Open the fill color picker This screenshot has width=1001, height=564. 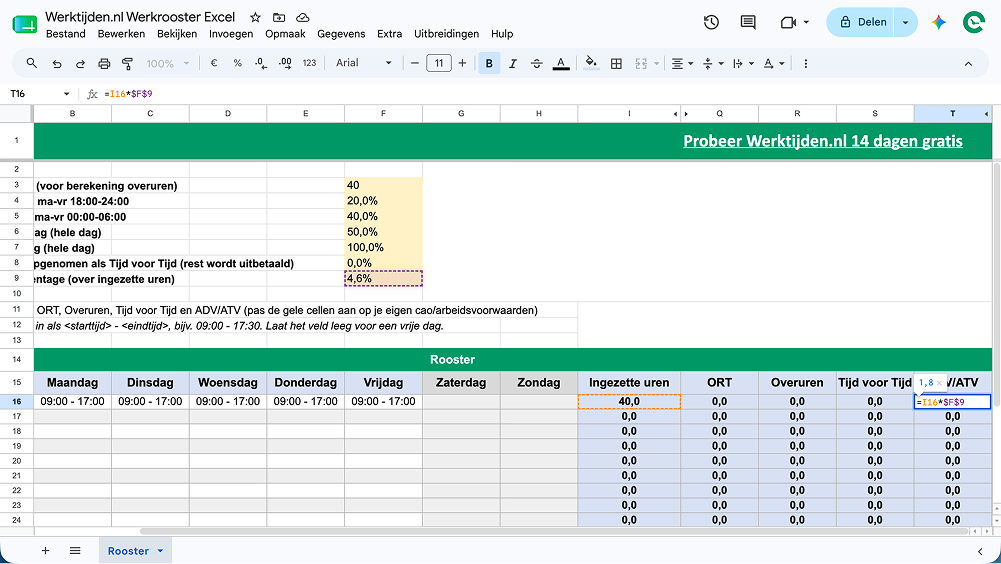591,63
